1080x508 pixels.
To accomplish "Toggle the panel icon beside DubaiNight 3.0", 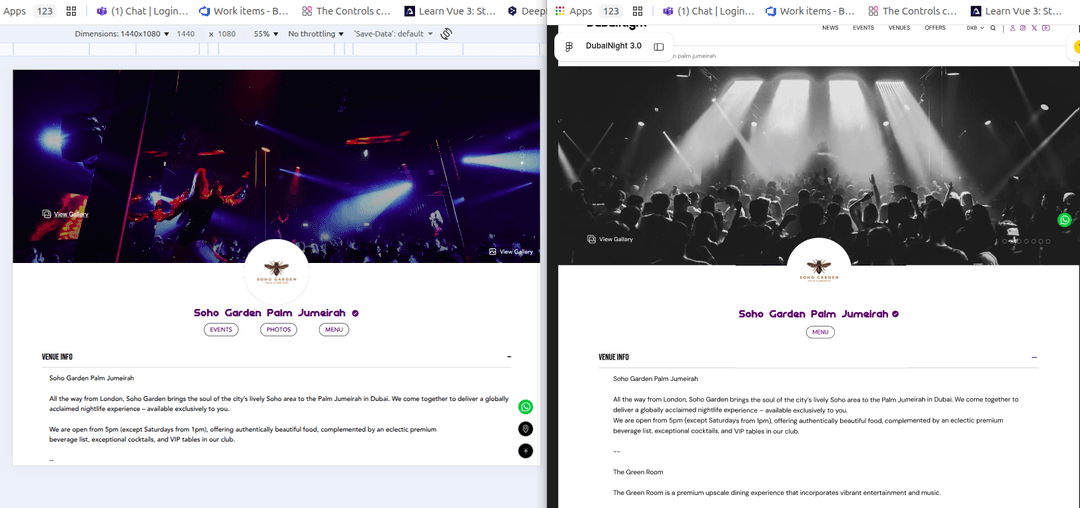I will coord(659,47).
